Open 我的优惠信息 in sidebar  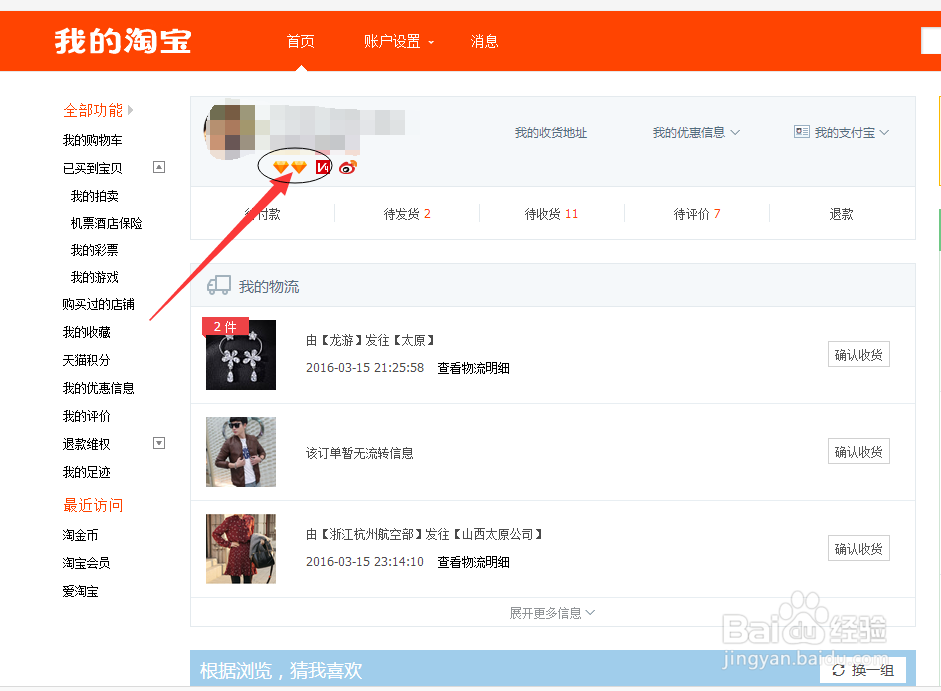tap(98, 388)
